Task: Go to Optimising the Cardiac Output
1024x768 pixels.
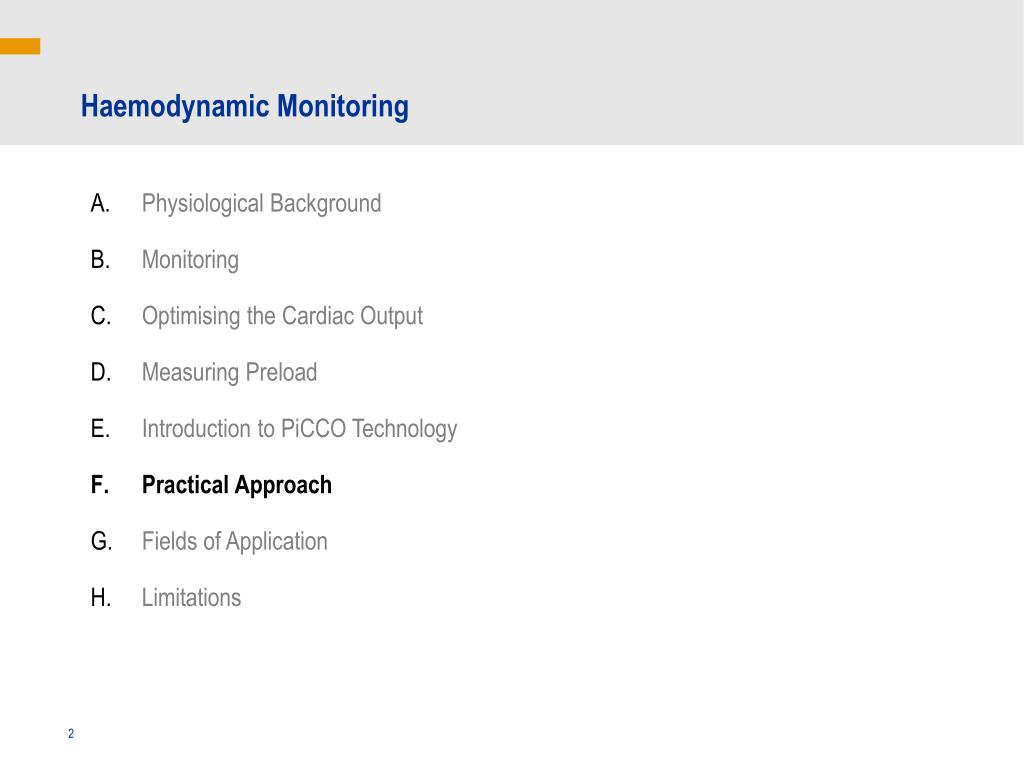Action: coord(282,316)
